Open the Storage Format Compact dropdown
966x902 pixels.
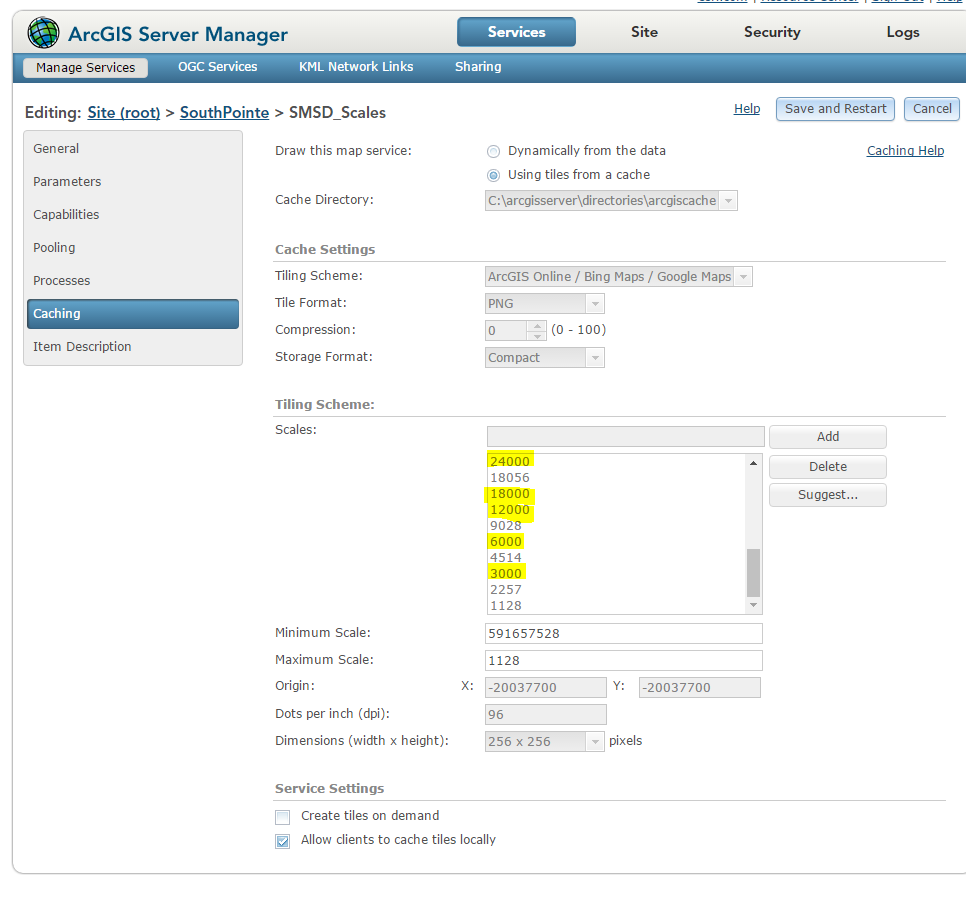595,357
